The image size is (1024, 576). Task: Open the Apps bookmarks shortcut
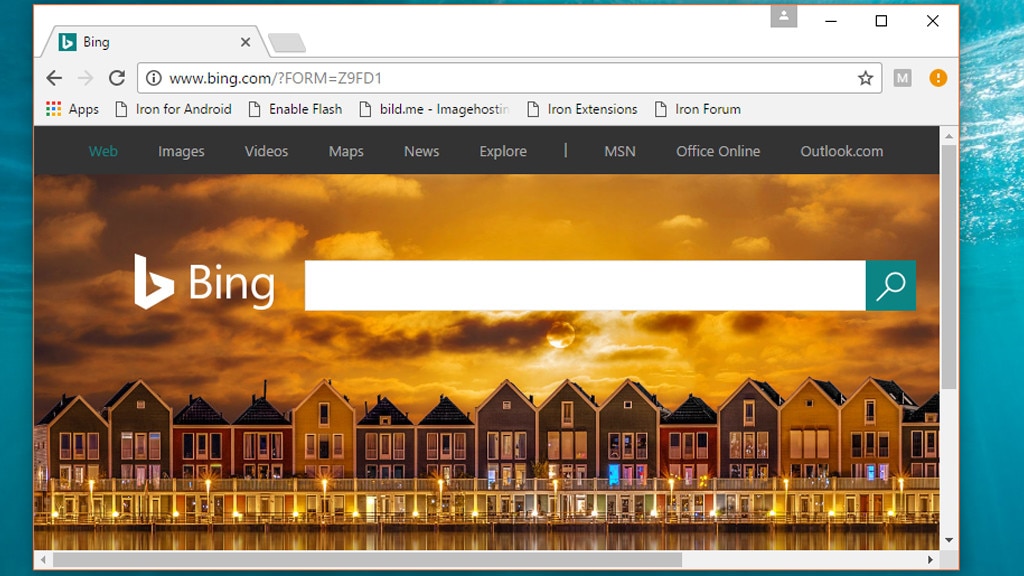point(72,109)
